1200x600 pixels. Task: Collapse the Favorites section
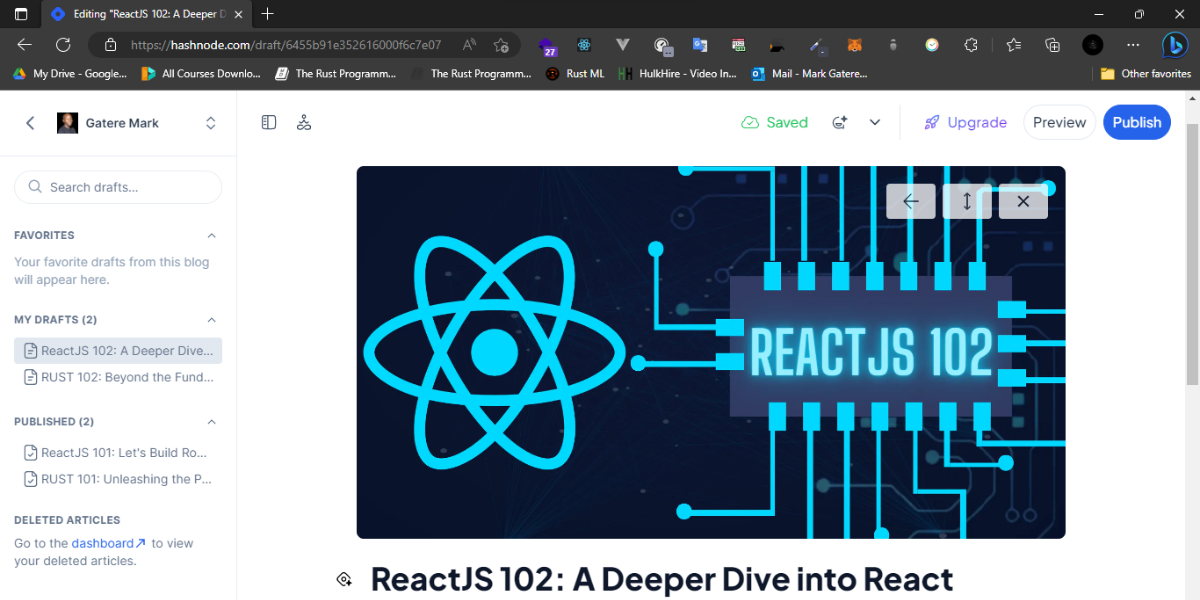click(211, 235)
